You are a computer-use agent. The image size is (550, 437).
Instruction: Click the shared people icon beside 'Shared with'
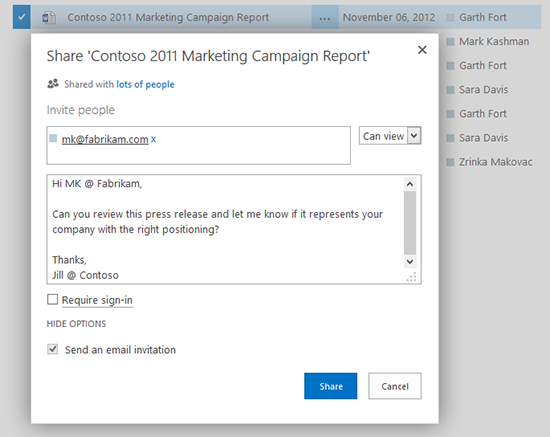53,84
